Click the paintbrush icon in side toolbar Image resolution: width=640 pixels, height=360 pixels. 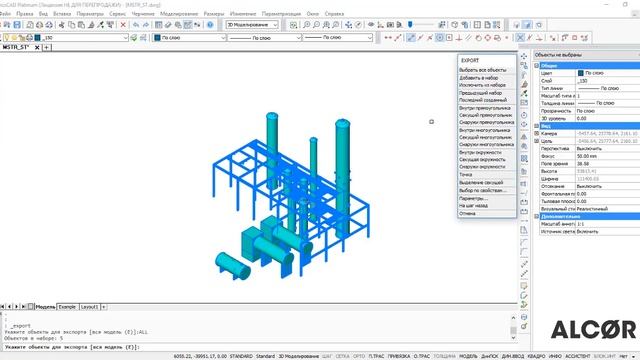click(524, 84)
